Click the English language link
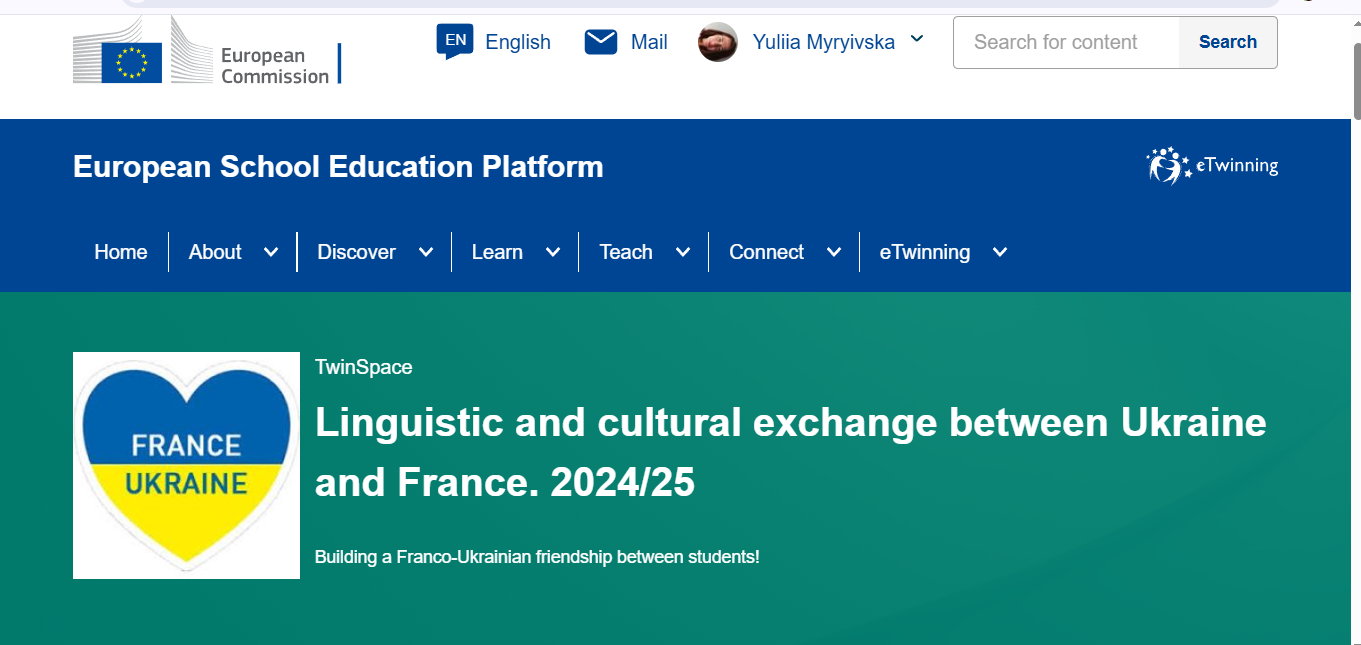This screenshot has width=1361, height=645. tap(518, 42)
